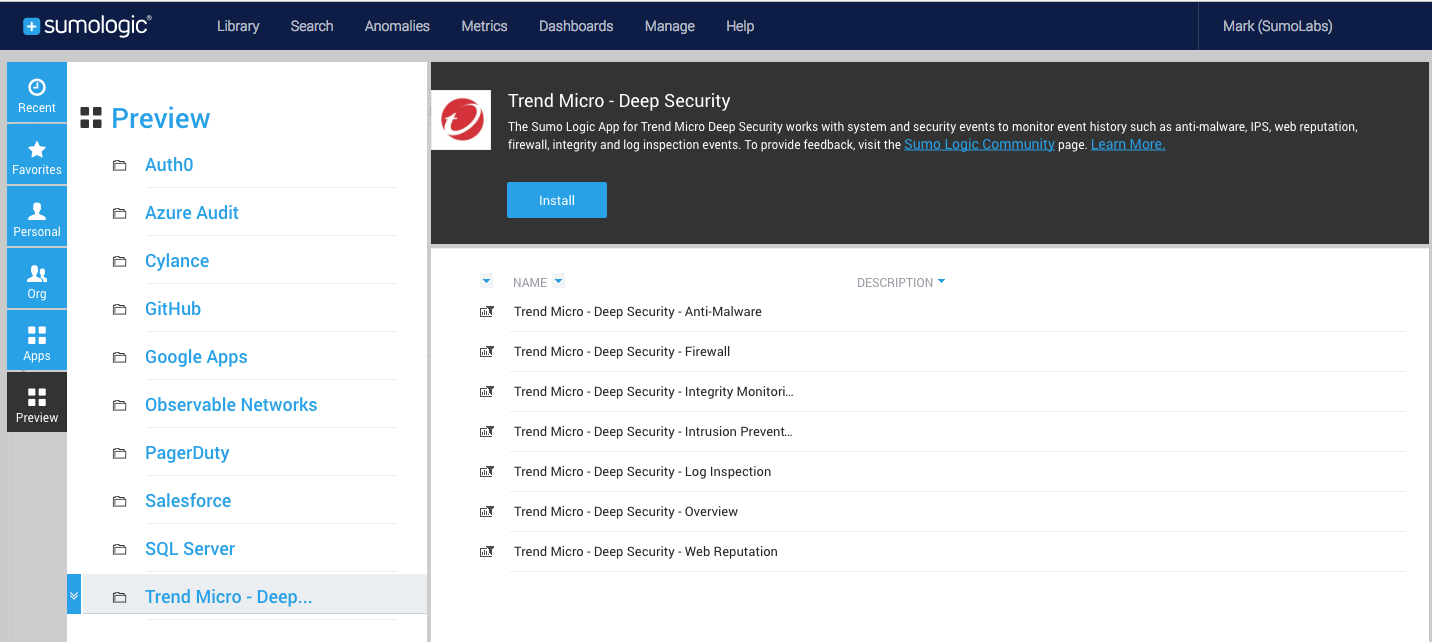The width and height of the screenshot is (1432, 642).
Task: Open the Recent sidebar tab
Action: tap(37, 93)
